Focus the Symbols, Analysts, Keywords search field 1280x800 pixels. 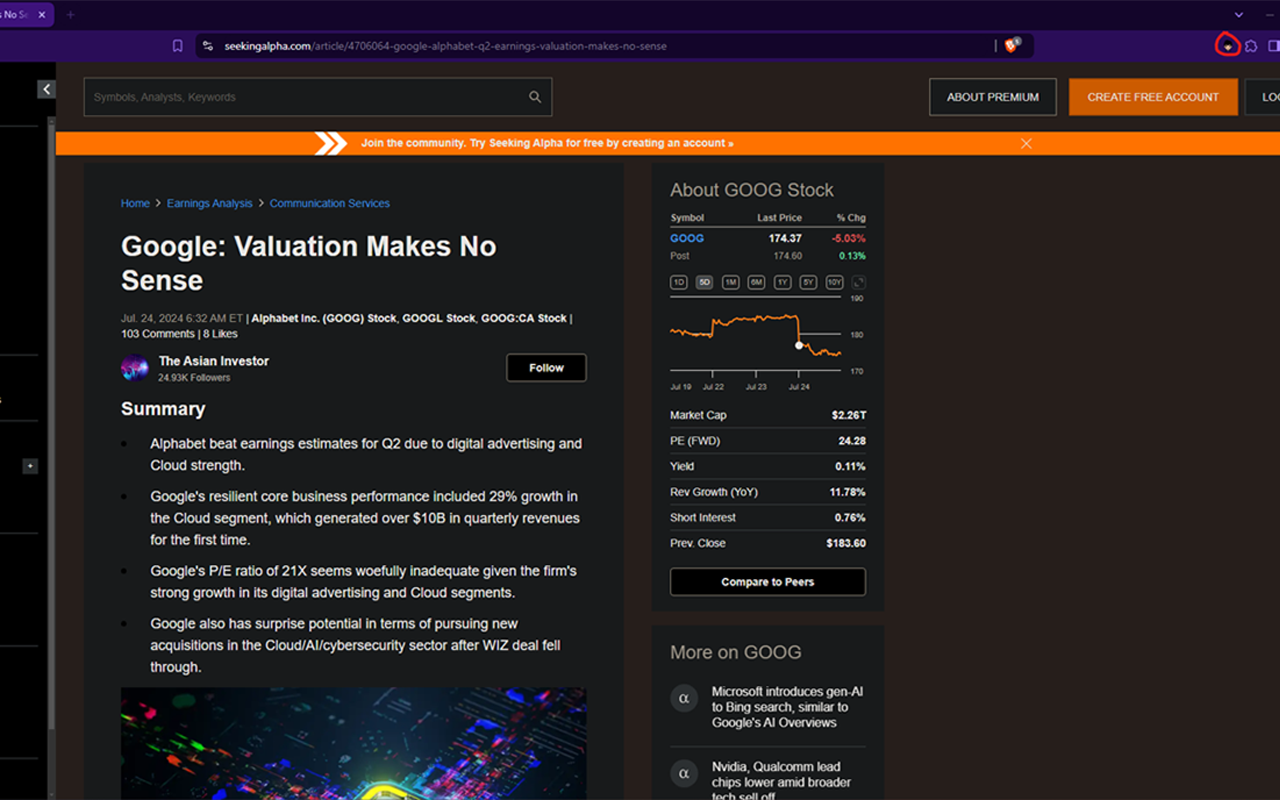[x=318, y=97]
